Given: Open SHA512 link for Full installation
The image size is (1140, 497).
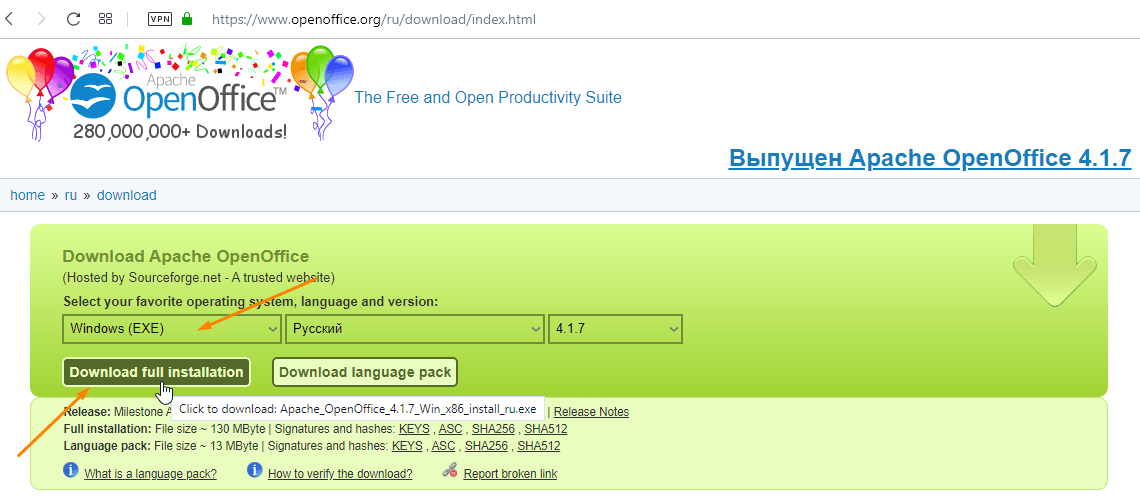Looking at the screenshot, I should click(546, 429).
